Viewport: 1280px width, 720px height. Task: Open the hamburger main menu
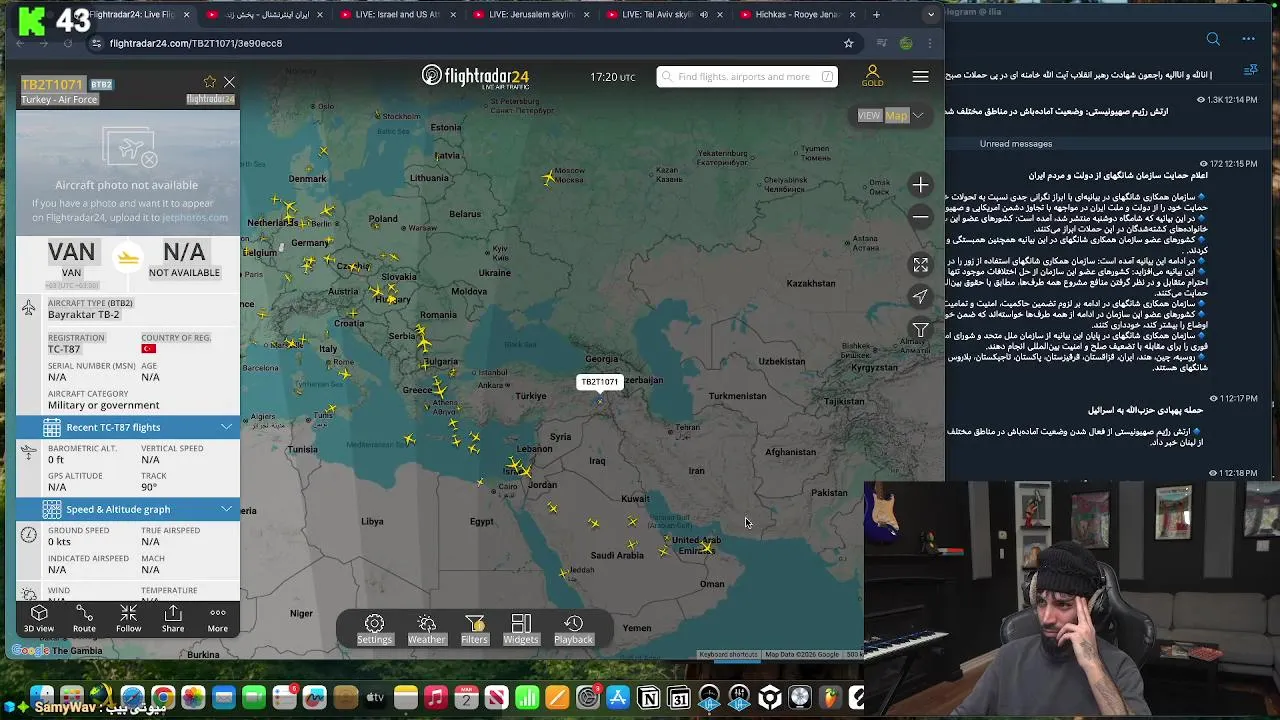[920, 76]
